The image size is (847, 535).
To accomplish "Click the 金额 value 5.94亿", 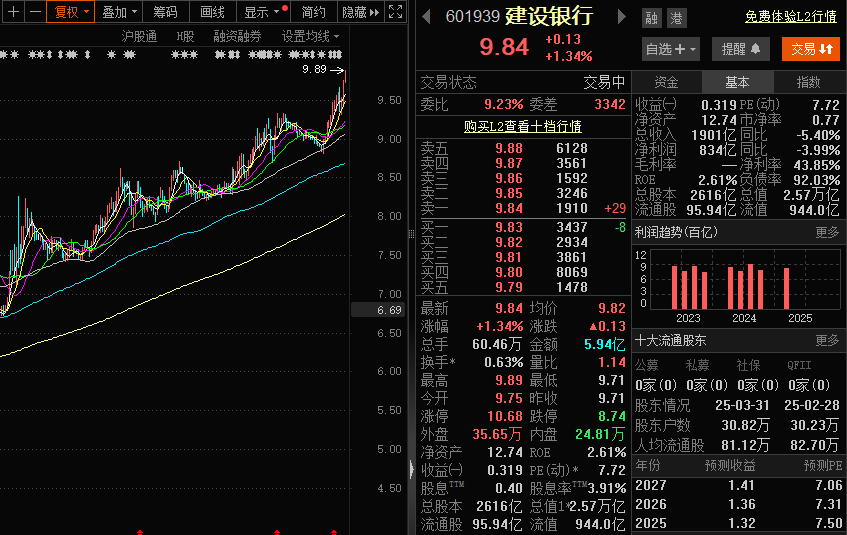I will click(604, 344).
